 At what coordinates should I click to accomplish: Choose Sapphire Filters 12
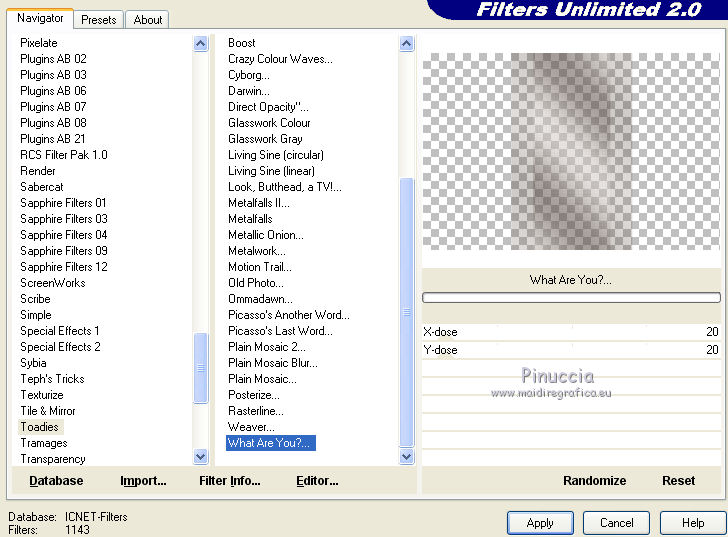(x=64, y=267)
